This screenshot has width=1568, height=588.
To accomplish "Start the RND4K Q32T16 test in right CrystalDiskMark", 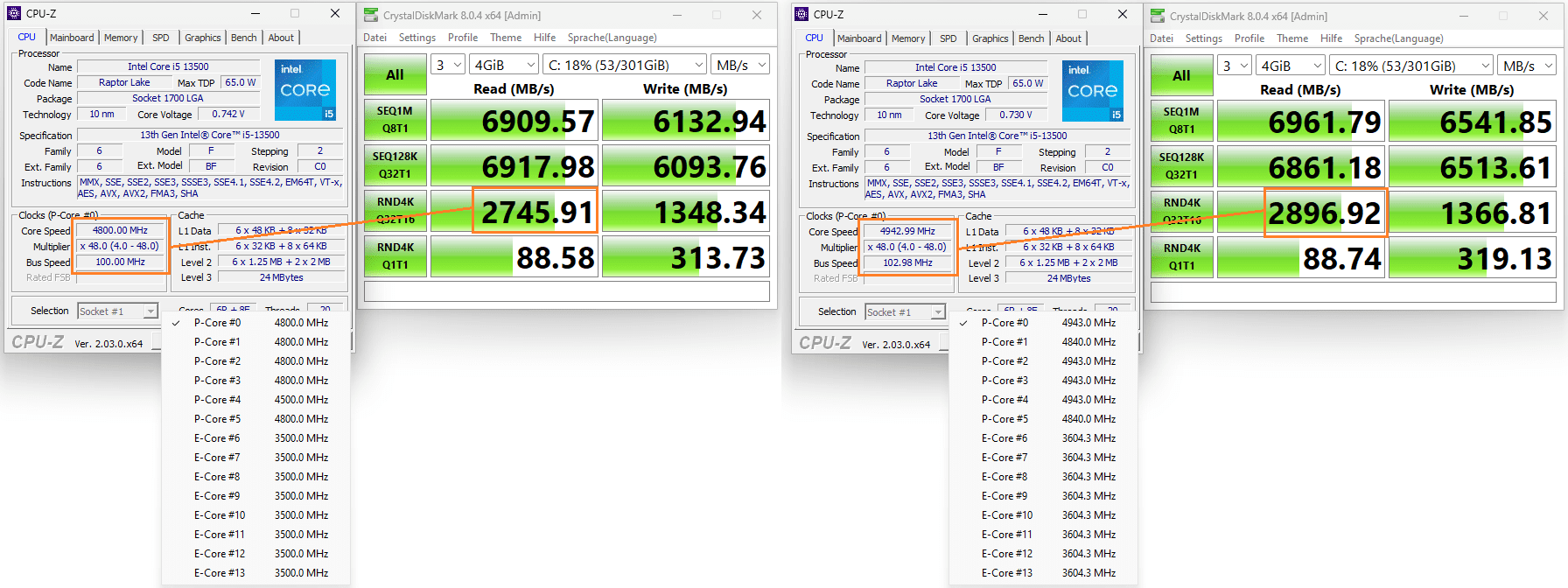I will 1182,212.
